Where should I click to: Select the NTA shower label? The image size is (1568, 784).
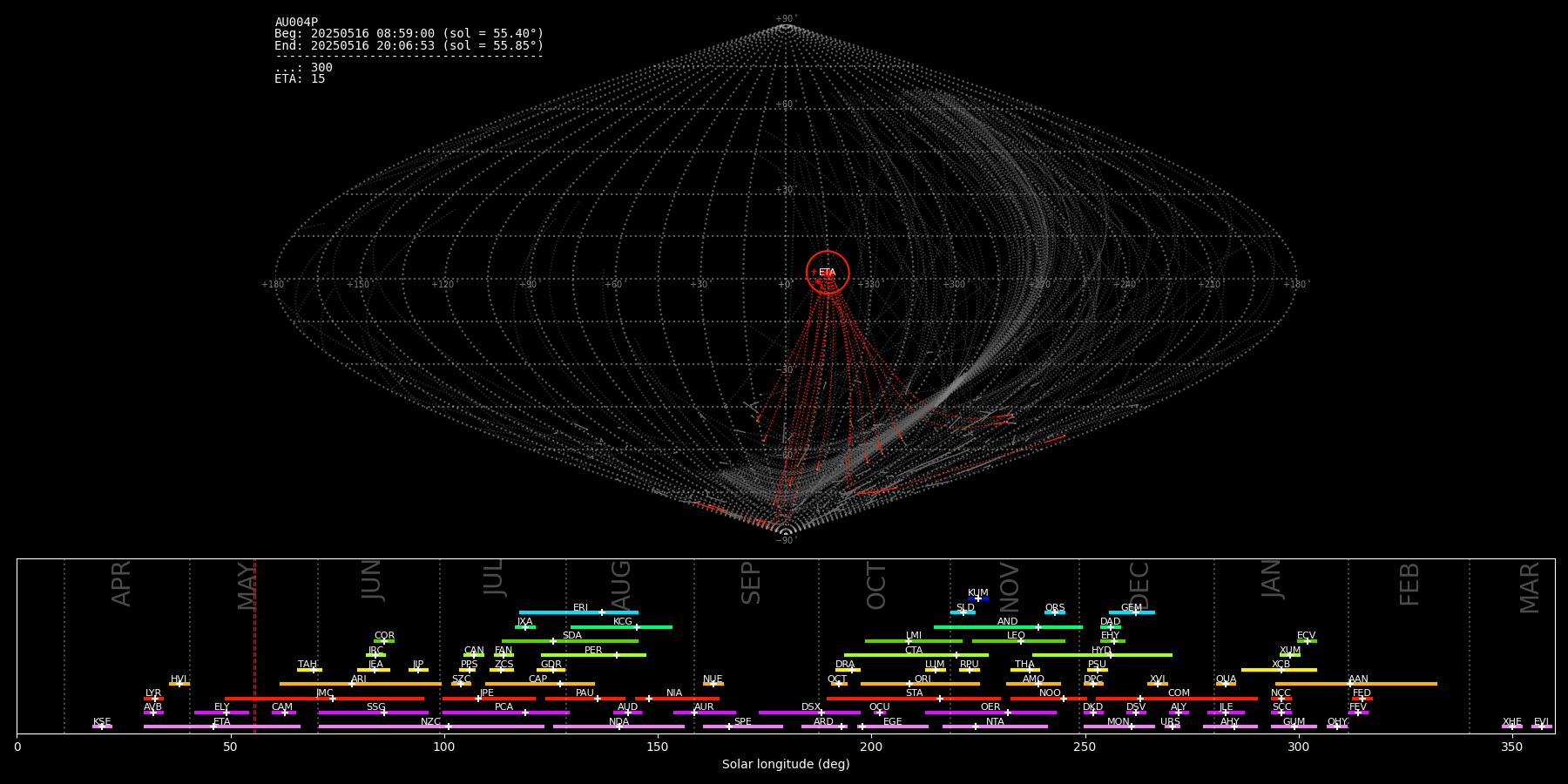pos(995,722)
